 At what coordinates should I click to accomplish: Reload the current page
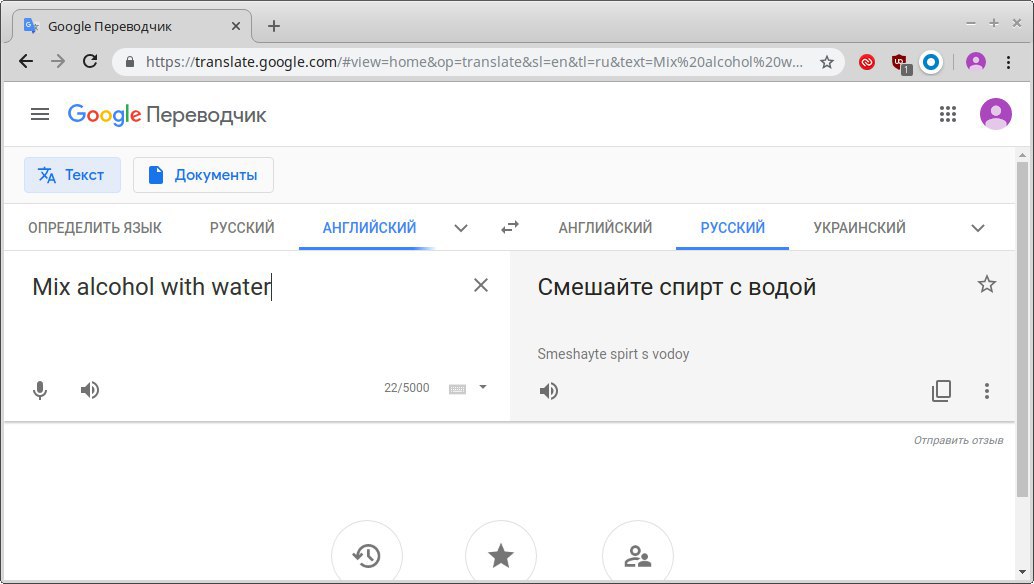(x=90, y=61)
